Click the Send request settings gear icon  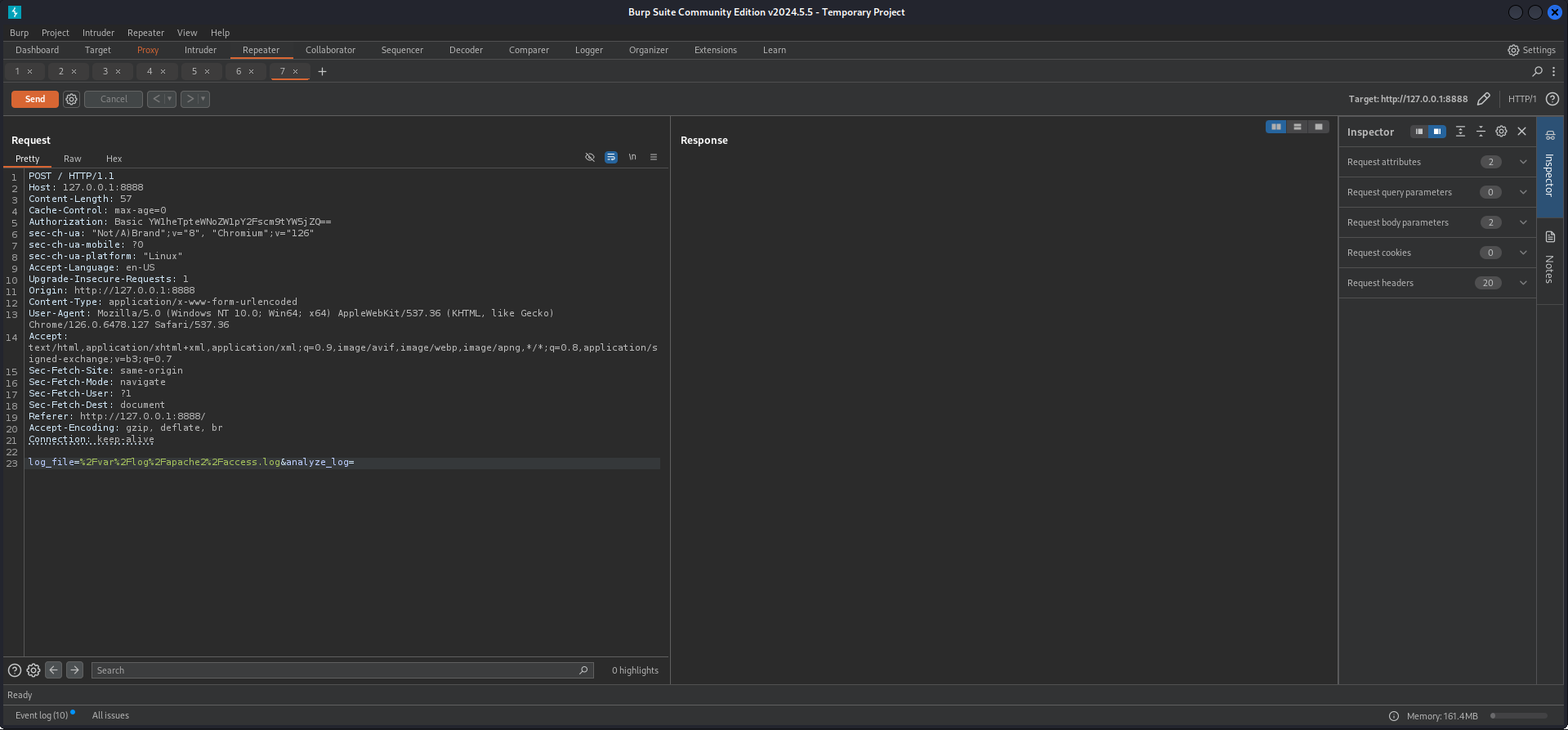click(x=71, y=99)
